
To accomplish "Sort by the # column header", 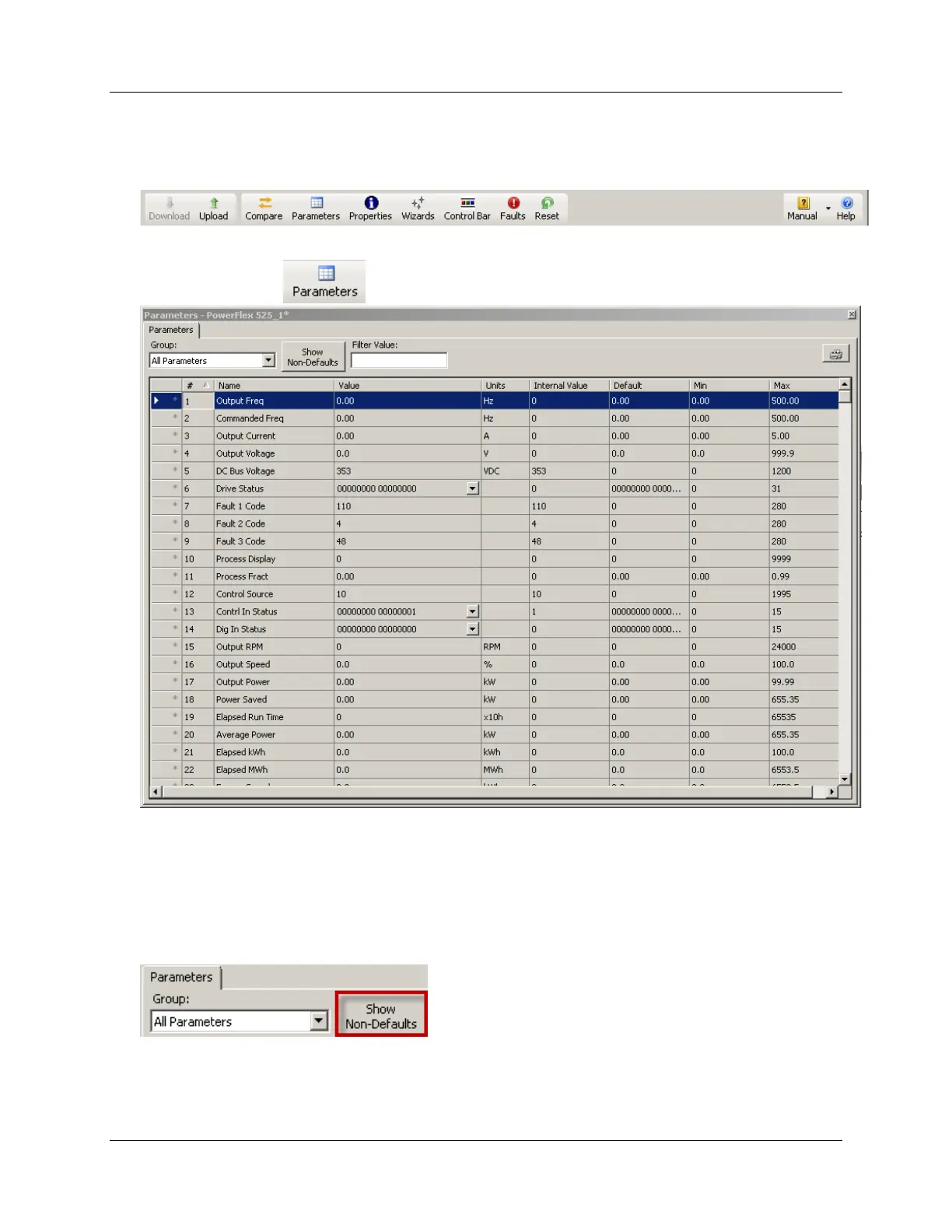I will pos(197,386).
